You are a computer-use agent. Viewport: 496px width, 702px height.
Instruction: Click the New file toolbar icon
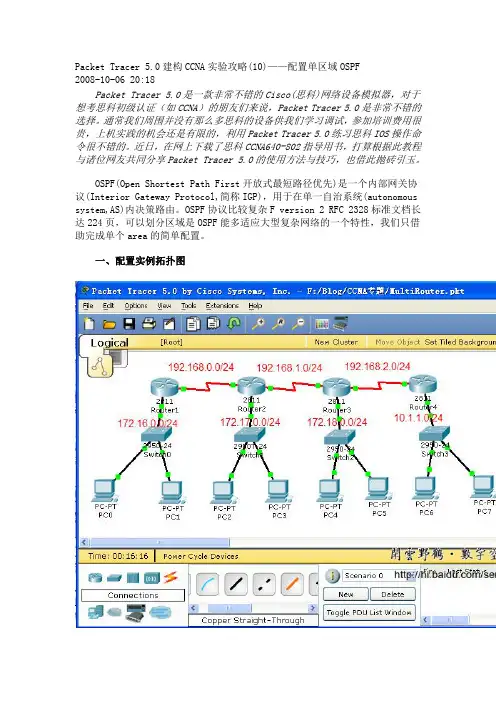pyautogui.click(x=89, y=323)
